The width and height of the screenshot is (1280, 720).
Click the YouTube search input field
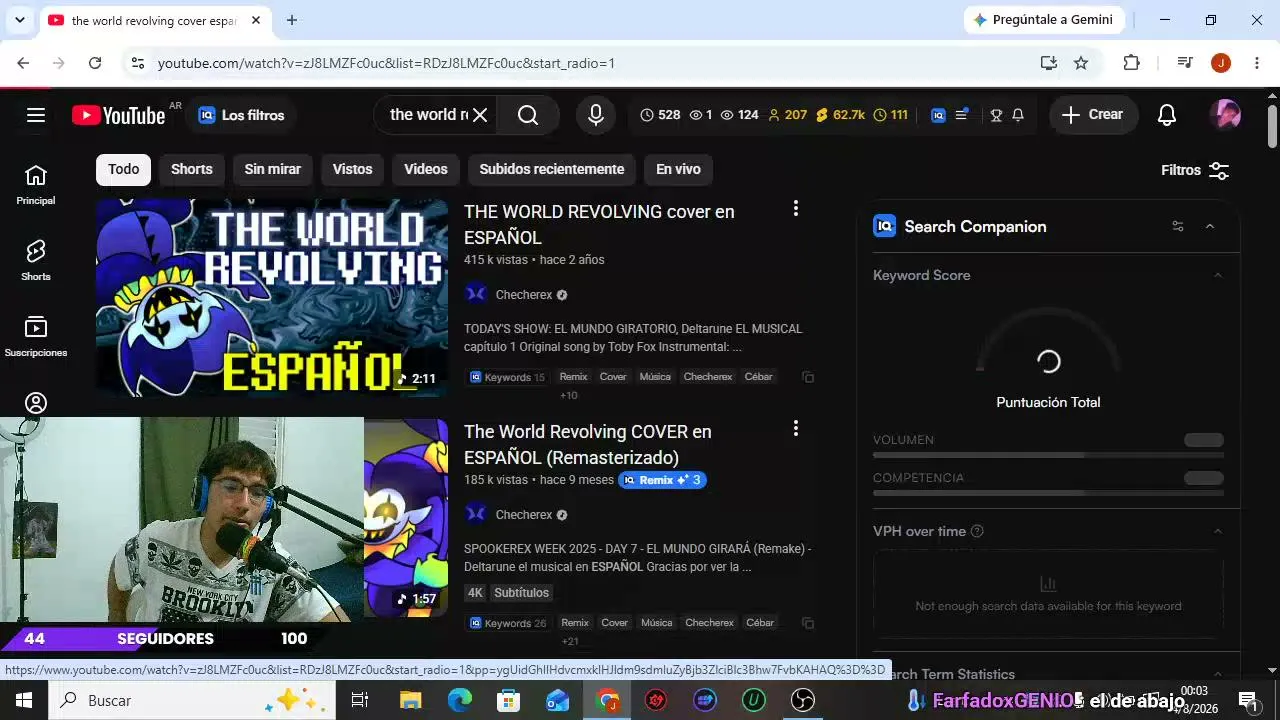[x=428, y=115]
